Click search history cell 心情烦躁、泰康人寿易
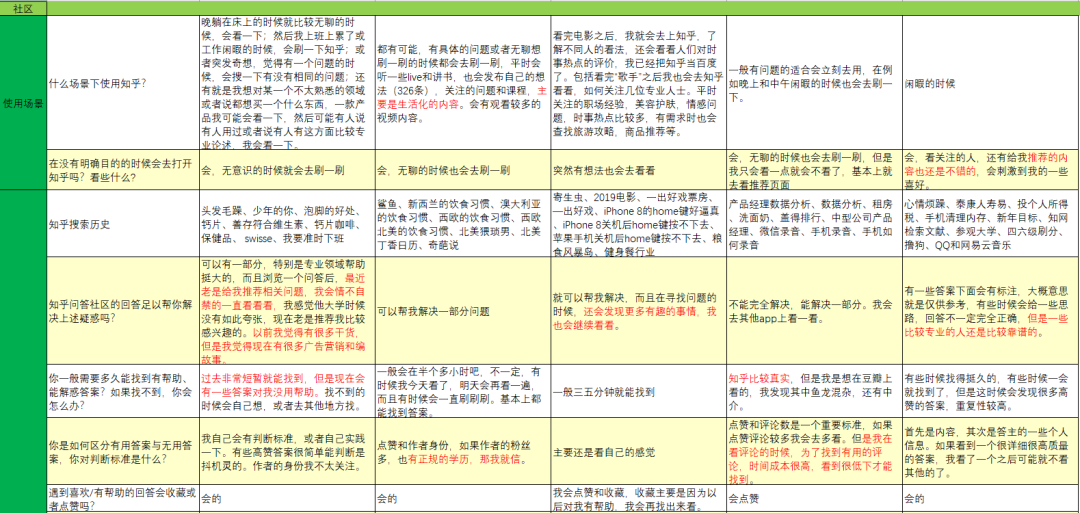 pos(991,222)
